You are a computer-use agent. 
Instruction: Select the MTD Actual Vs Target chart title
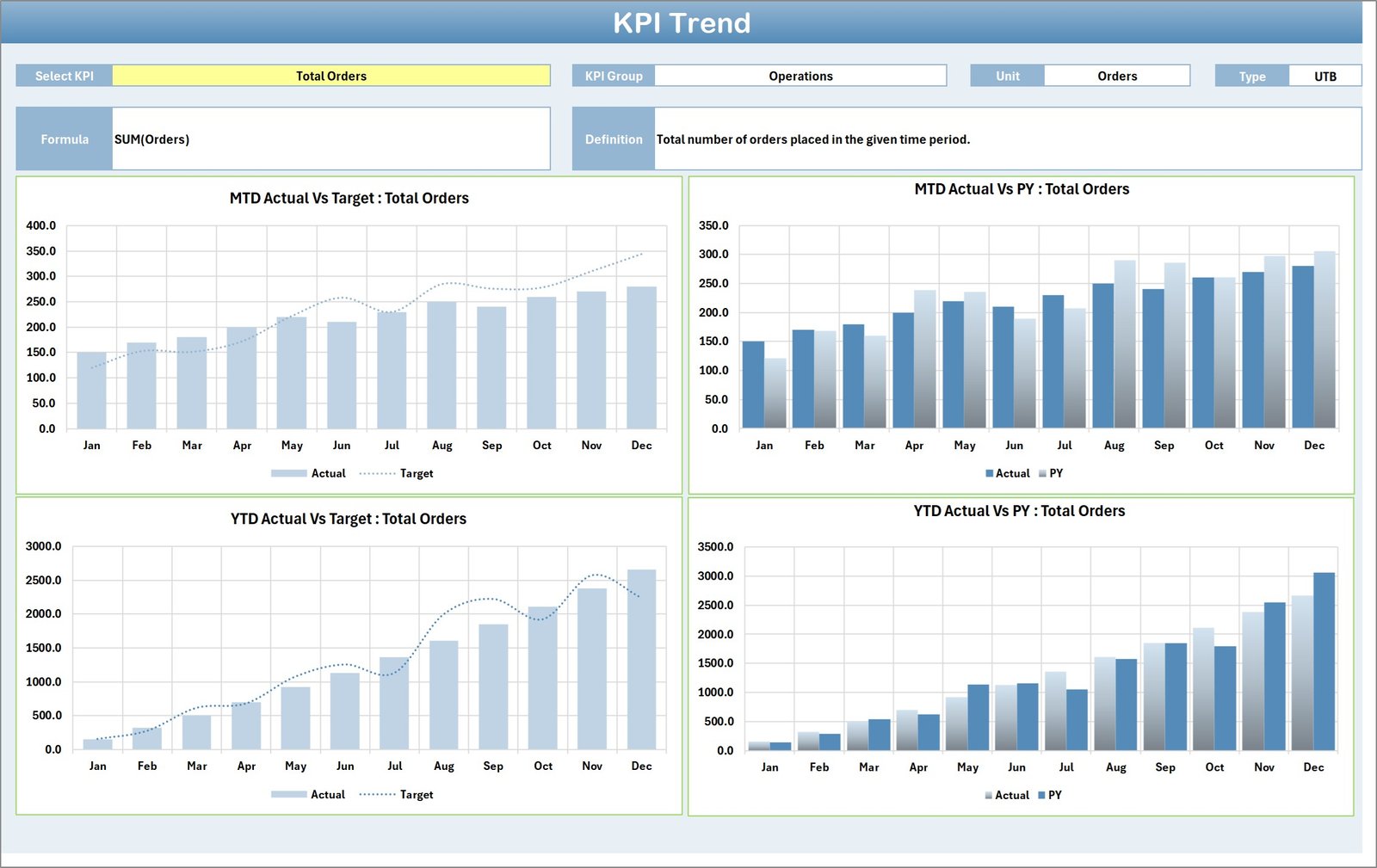tap(347, 198)
